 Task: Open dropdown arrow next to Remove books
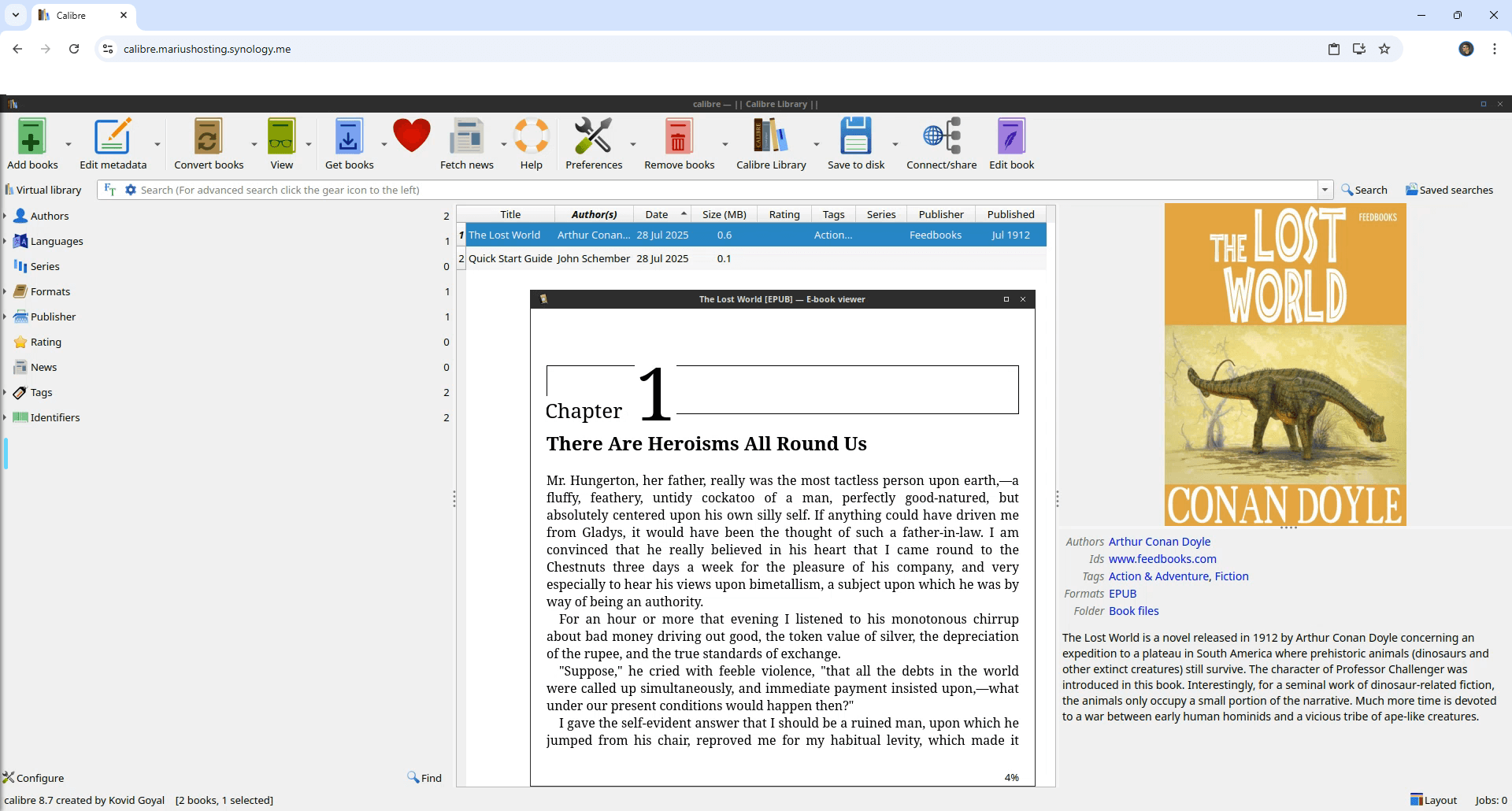coord(724,144)
